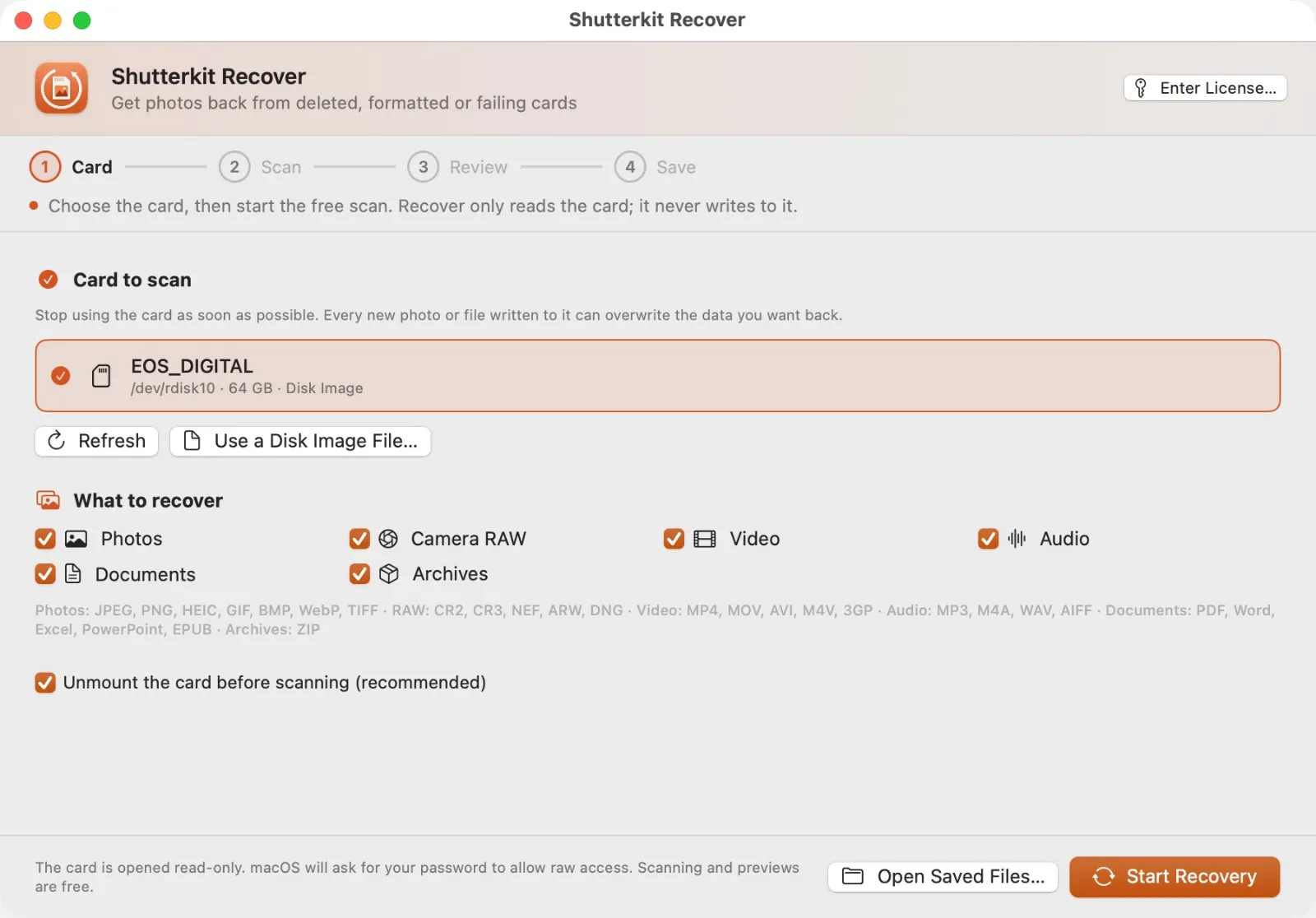Disable Unmount the card before scanning
Viewport: 1316px width, 918px height.
point(45,683)
